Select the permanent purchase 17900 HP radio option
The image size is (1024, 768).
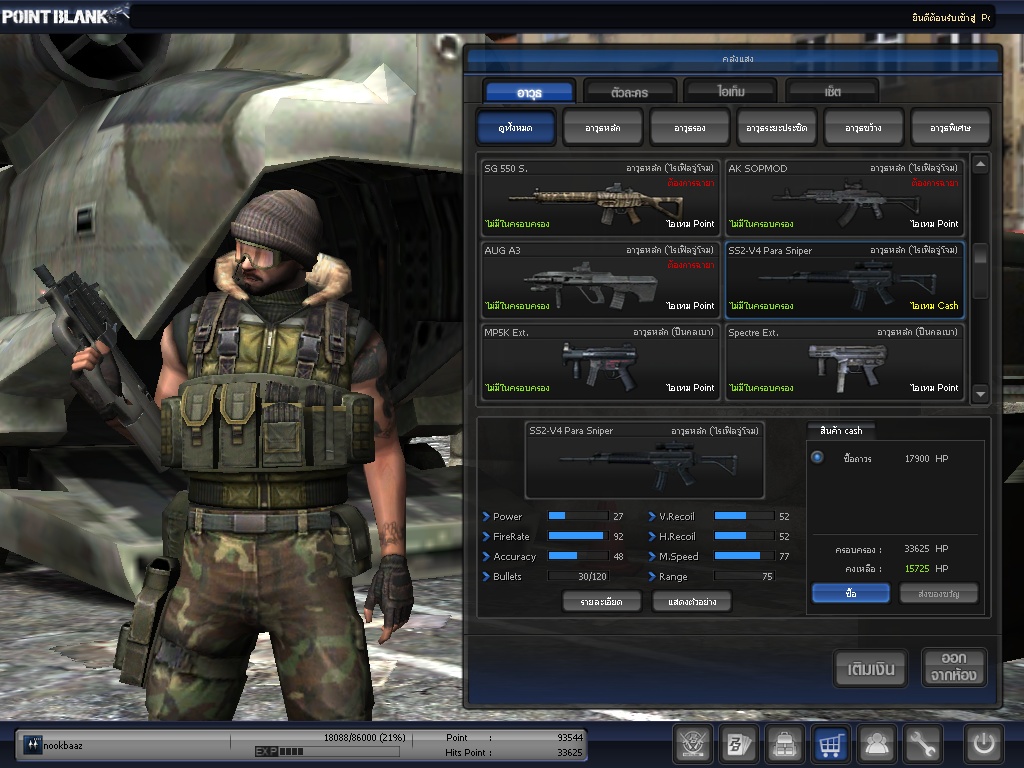click(x=817, y=457)
